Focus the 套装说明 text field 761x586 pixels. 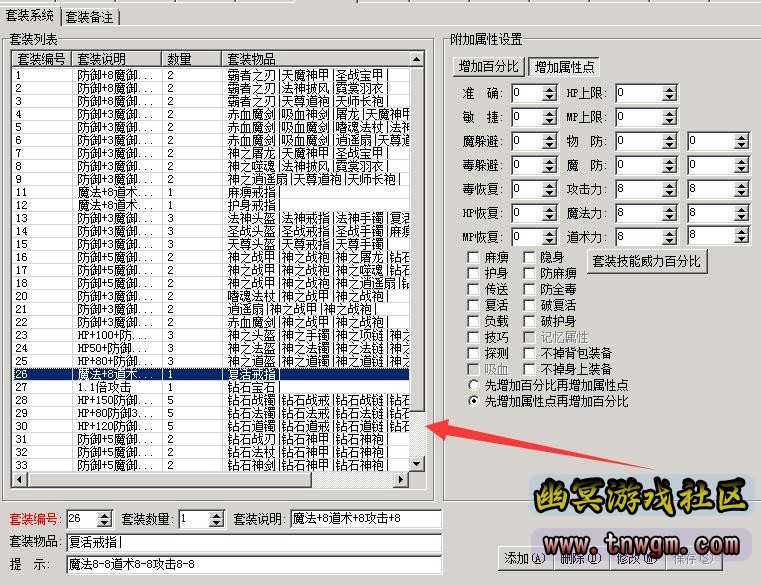click(366, 519)
